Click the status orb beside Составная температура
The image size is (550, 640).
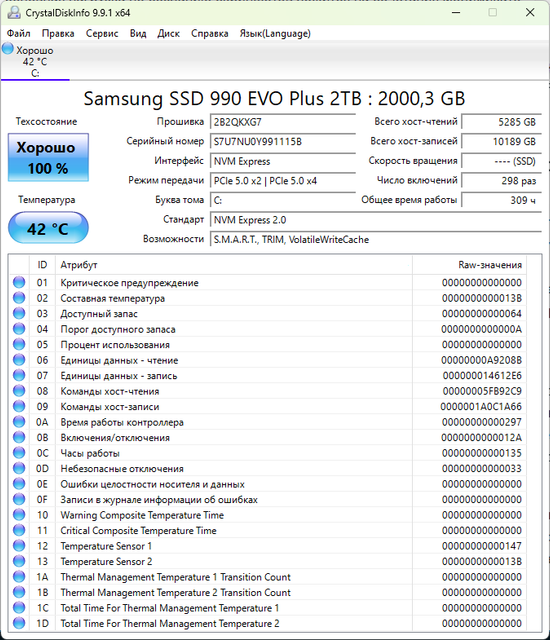[x=19, y=298]
